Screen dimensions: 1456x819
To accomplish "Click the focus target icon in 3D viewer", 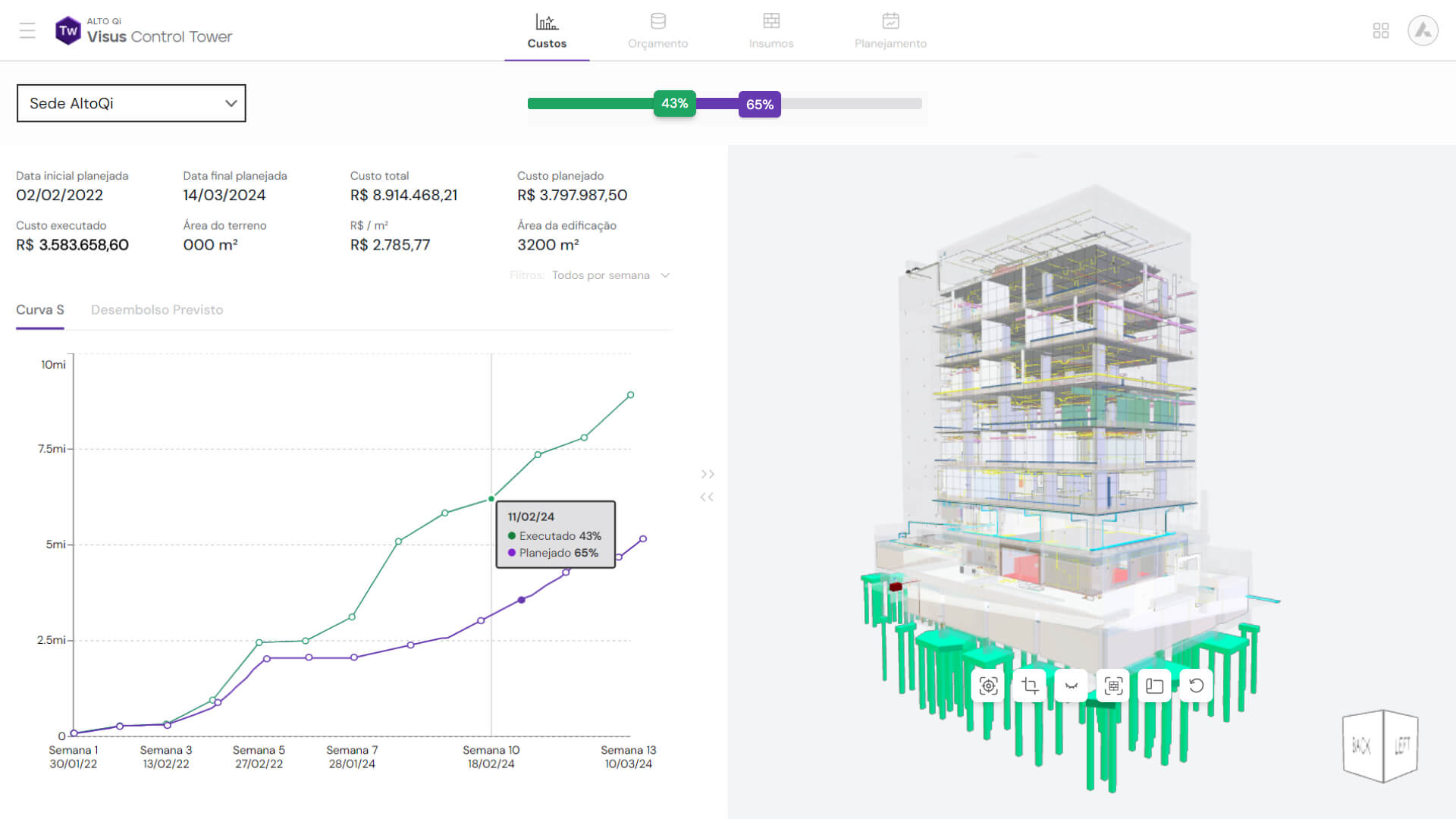I will point(988,686).
